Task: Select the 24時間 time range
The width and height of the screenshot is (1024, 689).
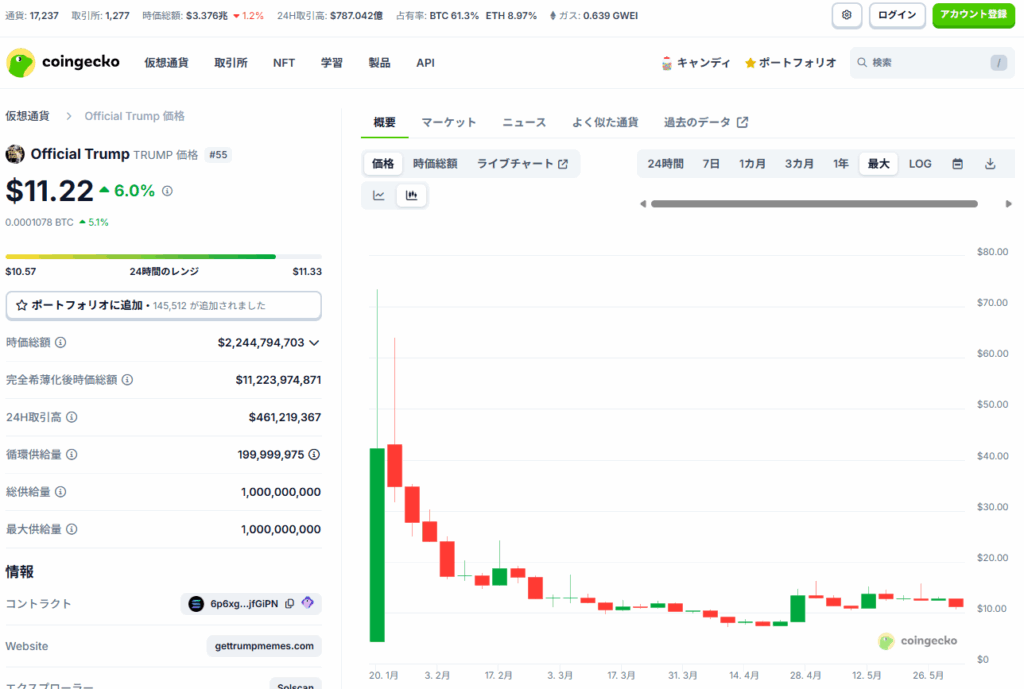Action: pos(665,164)
